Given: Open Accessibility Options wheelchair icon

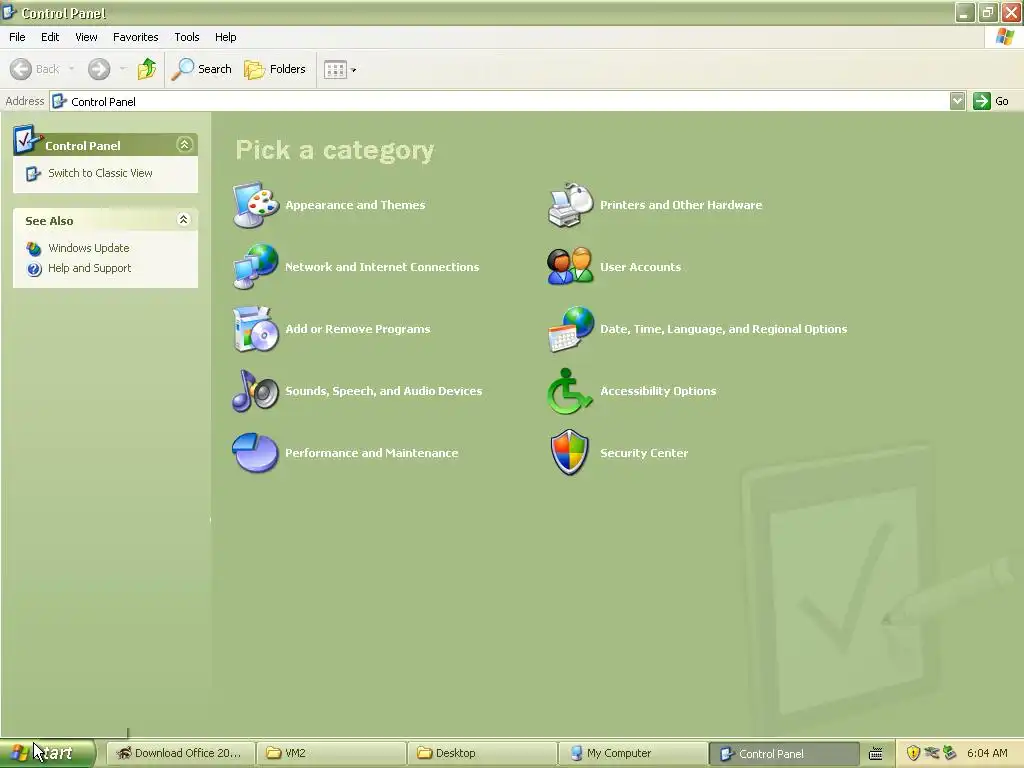Looking at the screenshot, I should pyautogui.click(x=569, y=391).
